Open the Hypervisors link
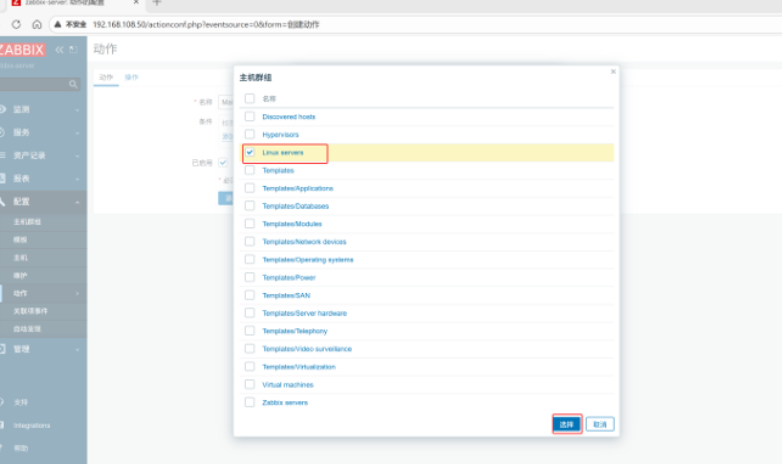 (x=280, y=135)
